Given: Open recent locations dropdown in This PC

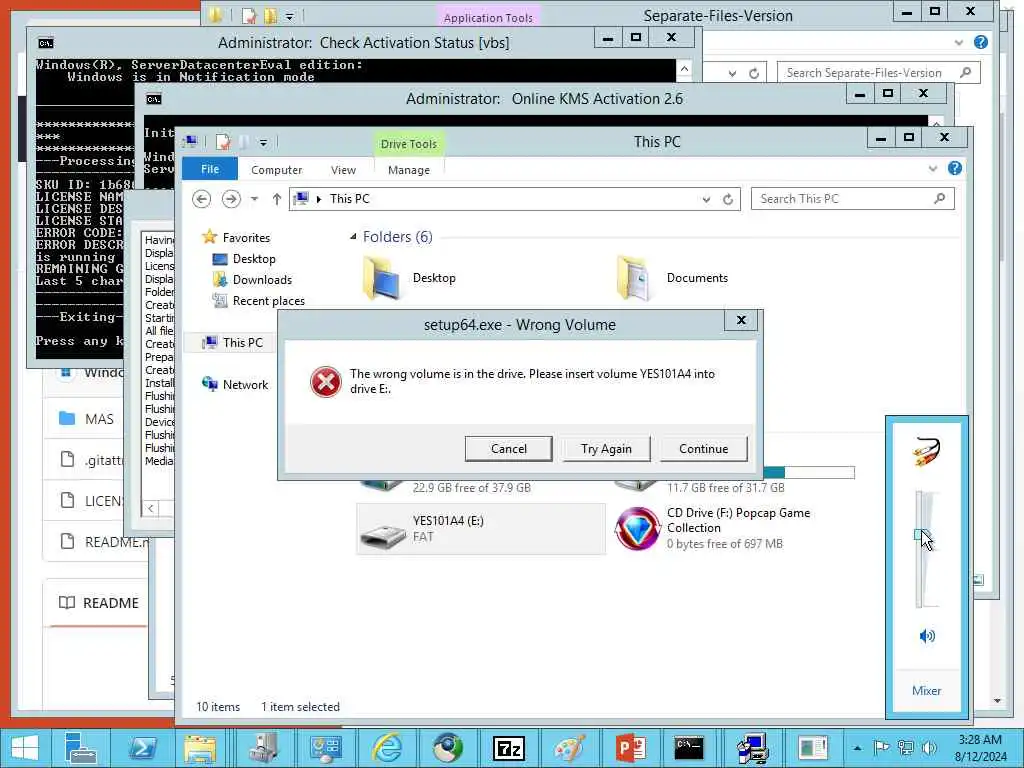Looking at the screenshot, I should (255, 199).
